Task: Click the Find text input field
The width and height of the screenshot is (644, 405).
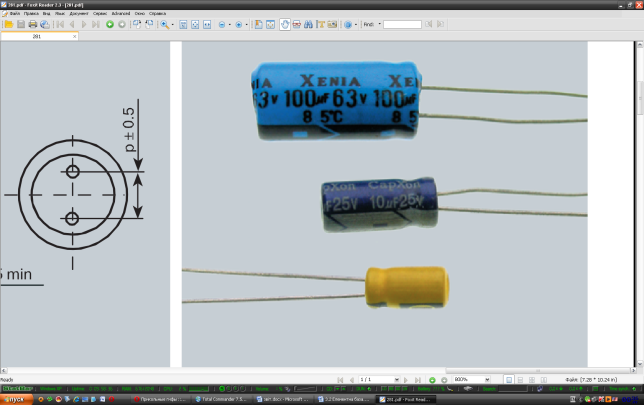Action: [402, 24]
